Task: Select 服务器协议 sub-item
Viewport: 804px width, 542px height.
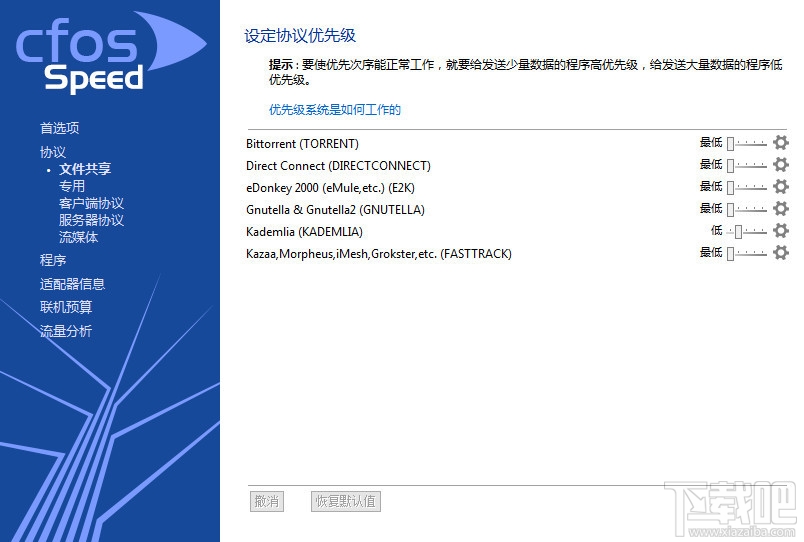Action: pos(91,220)
